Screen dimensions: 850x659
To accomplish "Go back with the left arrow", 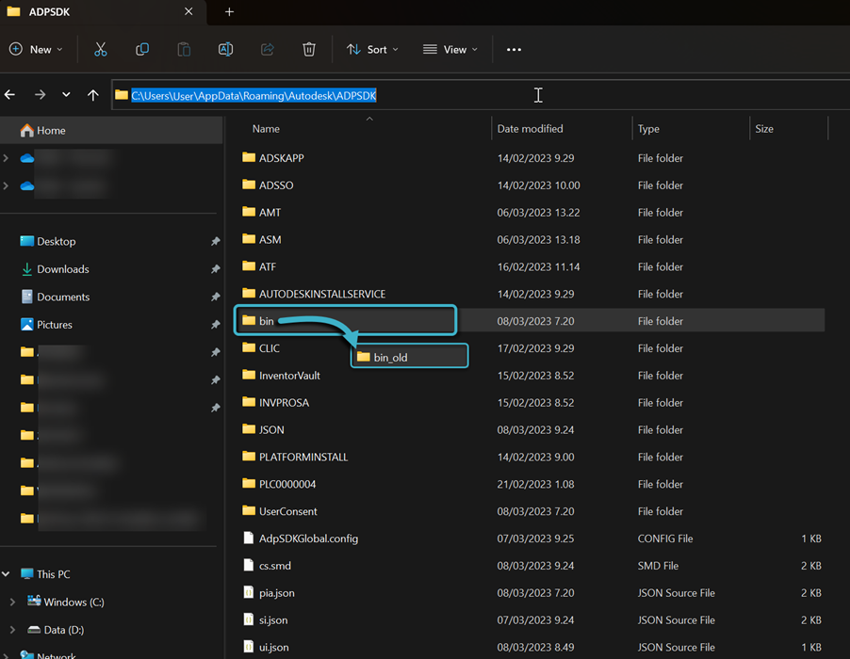I will click(10, 95).
